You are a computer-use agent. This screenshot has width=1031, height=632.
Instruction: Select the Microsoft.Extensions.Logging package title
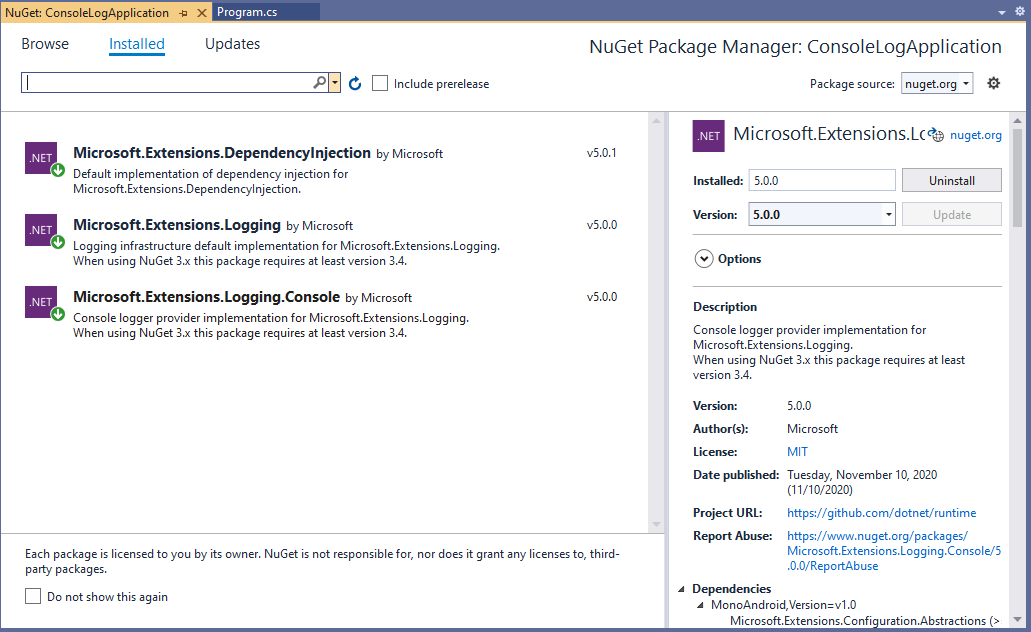pos(177,225)
